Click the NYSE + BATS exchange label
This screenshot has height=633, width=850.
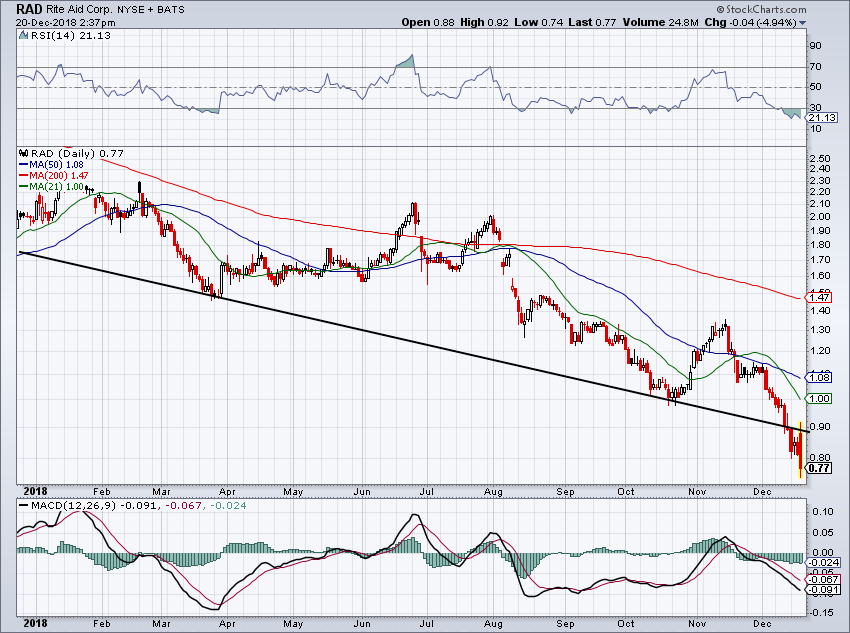151,9
